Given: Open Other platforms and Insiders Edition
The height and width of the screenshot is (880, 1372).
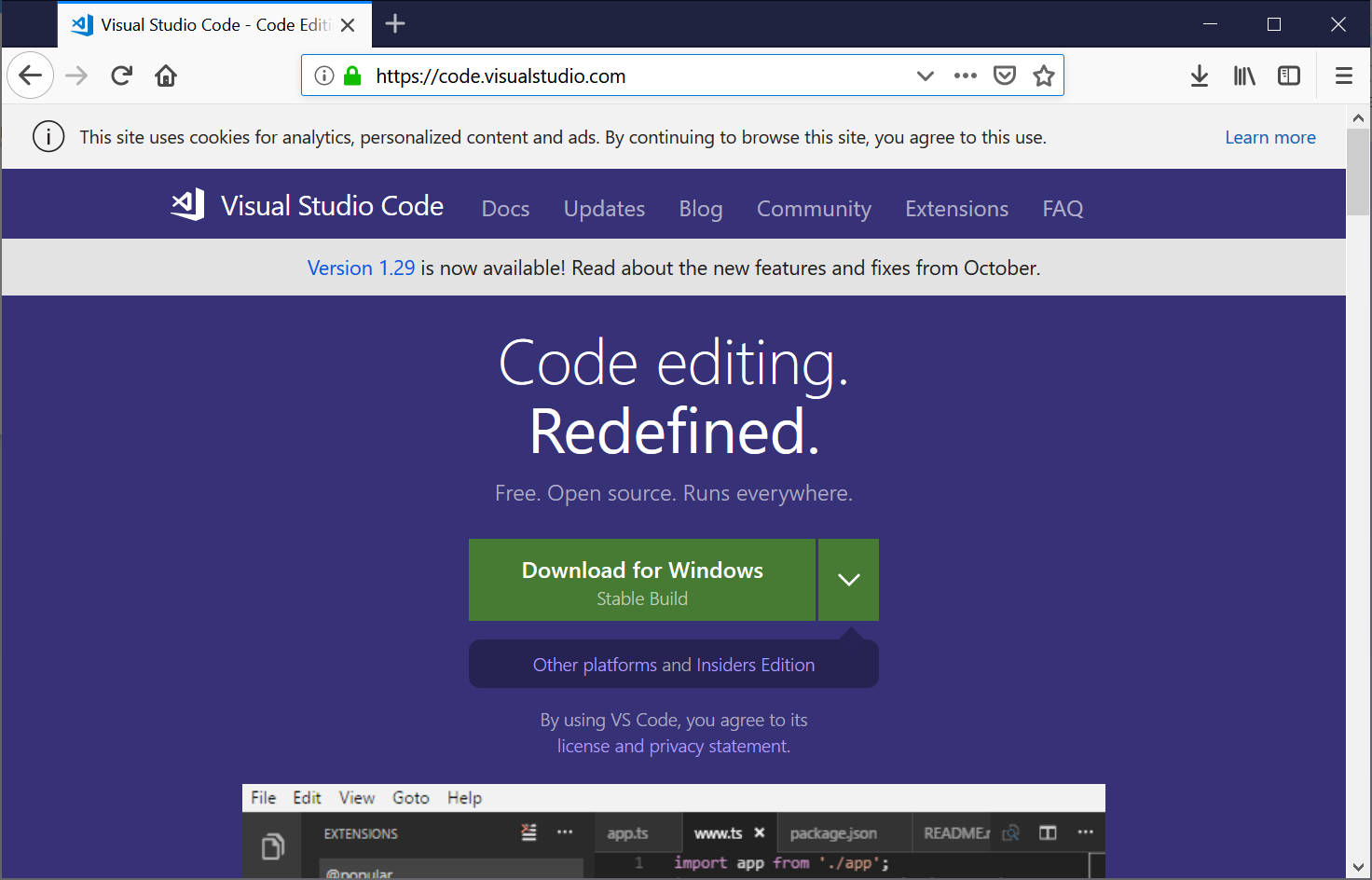Looking at the screenshot, I should pyautogui.click(x=674, y=665).
